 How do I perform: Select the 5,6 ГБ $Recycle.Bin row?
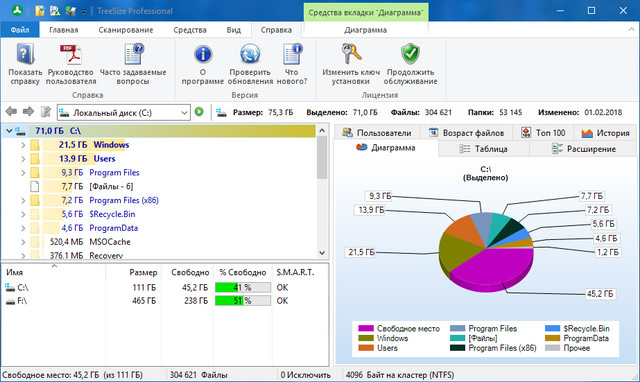pos(159,214)
